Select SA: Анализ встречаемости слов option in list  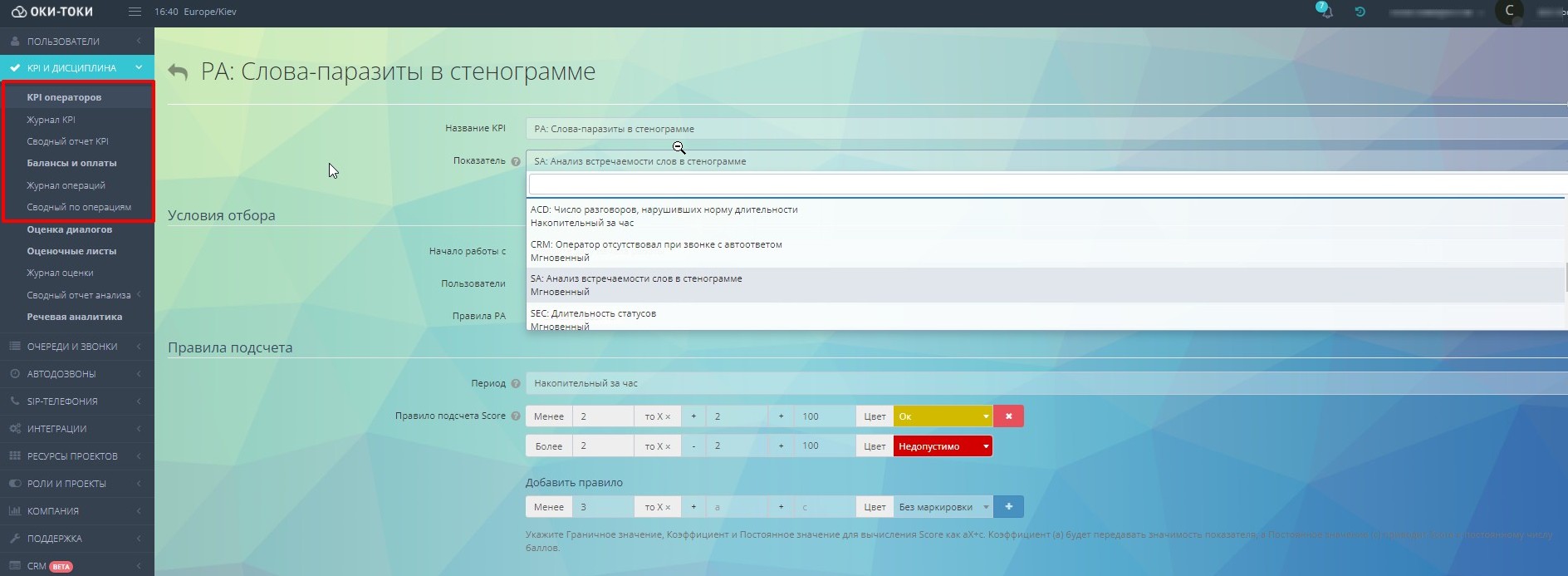click(x=1046, y=285)
